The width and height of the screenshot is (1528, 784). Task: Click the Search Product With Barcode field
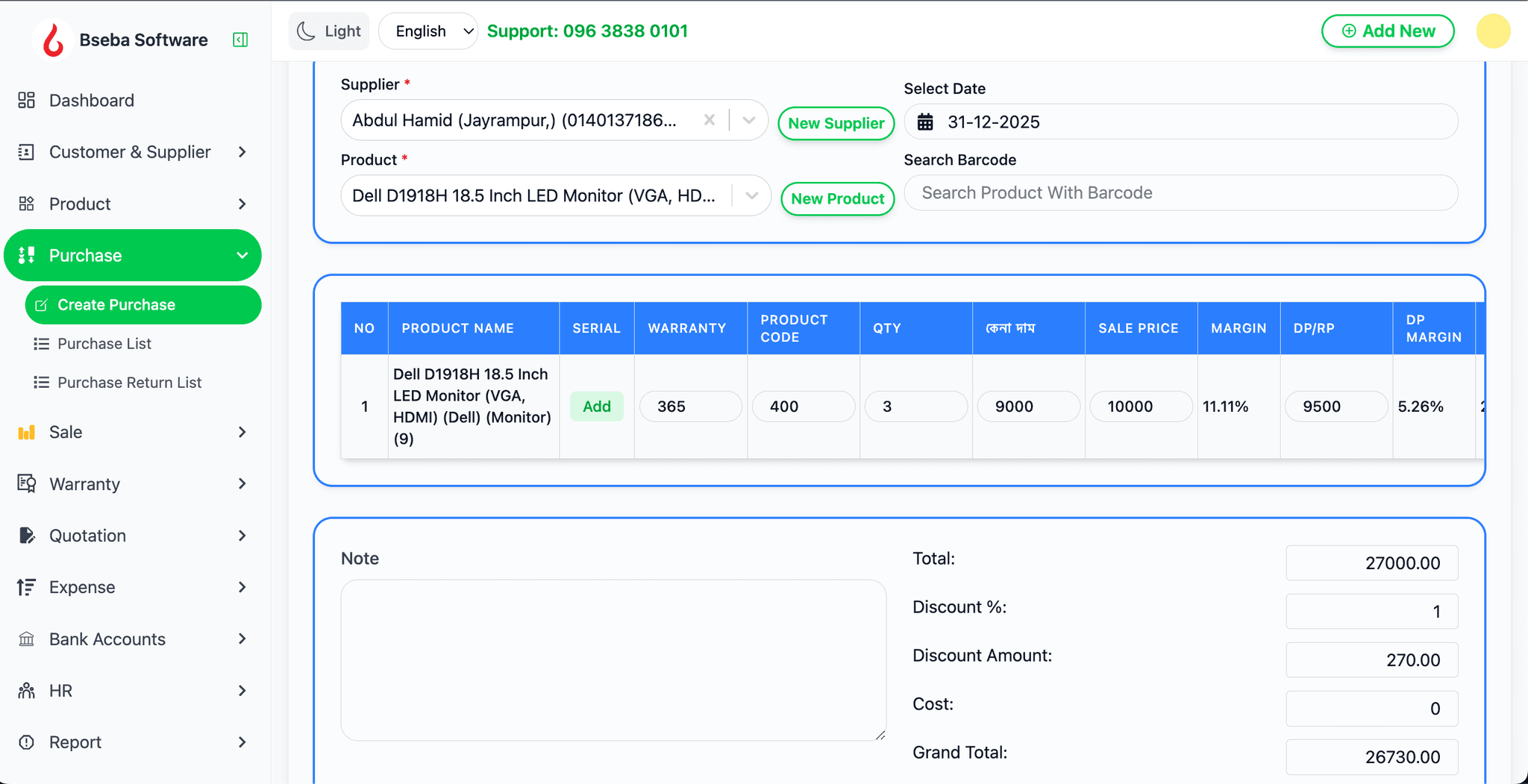coord(1180,193)
